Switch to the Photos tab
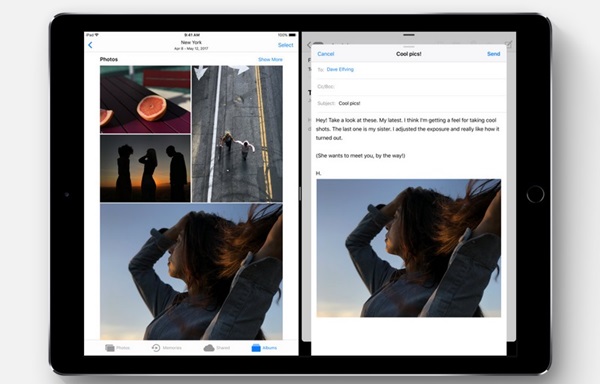600x384 pixels. click(117, 348)
